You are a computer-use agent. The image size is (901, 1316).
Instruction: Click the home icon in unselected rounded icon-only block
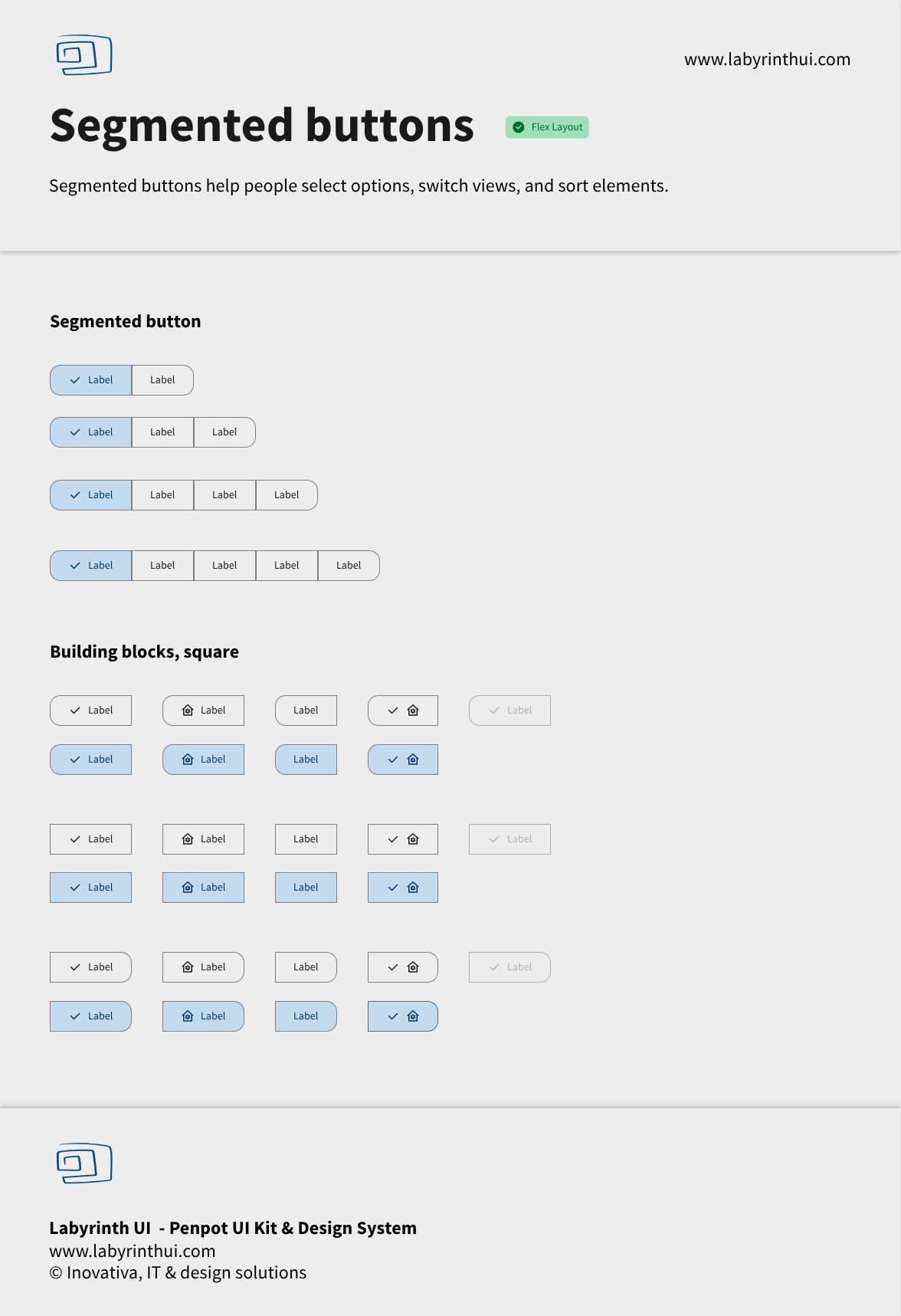point(413,711)
